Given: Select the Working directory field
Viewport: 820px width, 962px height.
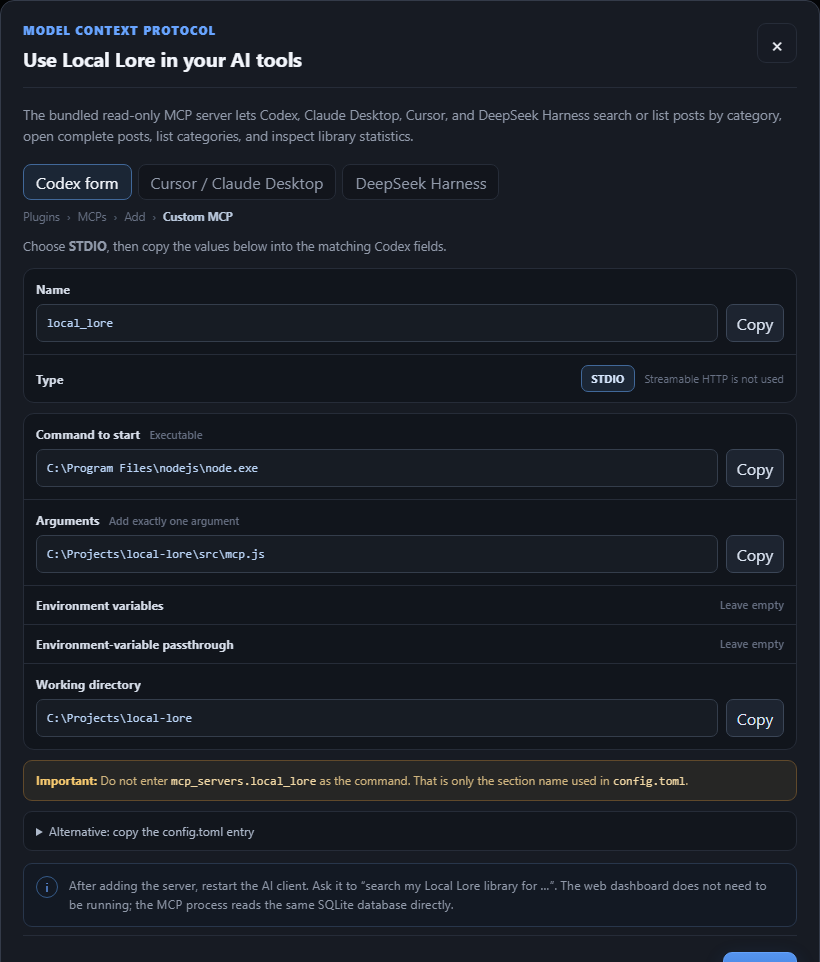Looking at the screenshot, I should pyautogui.click(x=377, y=718).
